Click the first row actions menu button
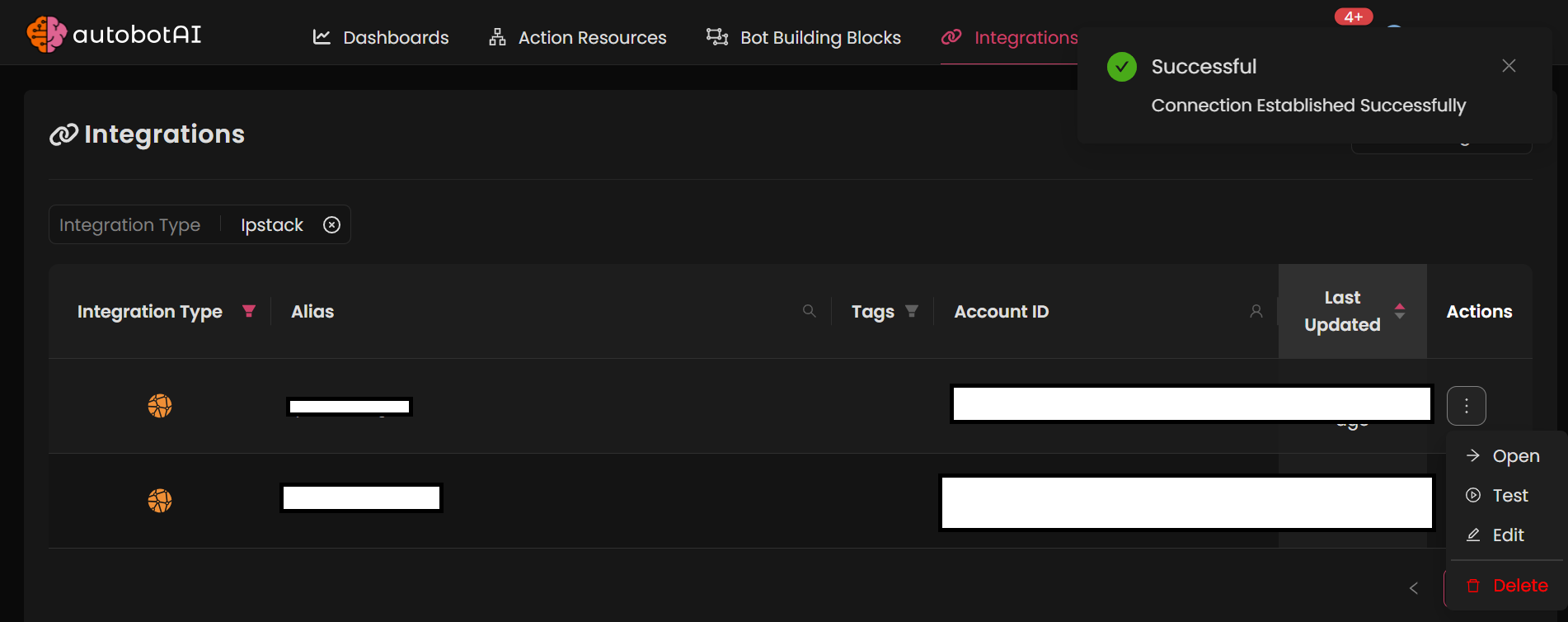The width and height of the screenshot is (1568, 622). click(x=1467, y=406)
